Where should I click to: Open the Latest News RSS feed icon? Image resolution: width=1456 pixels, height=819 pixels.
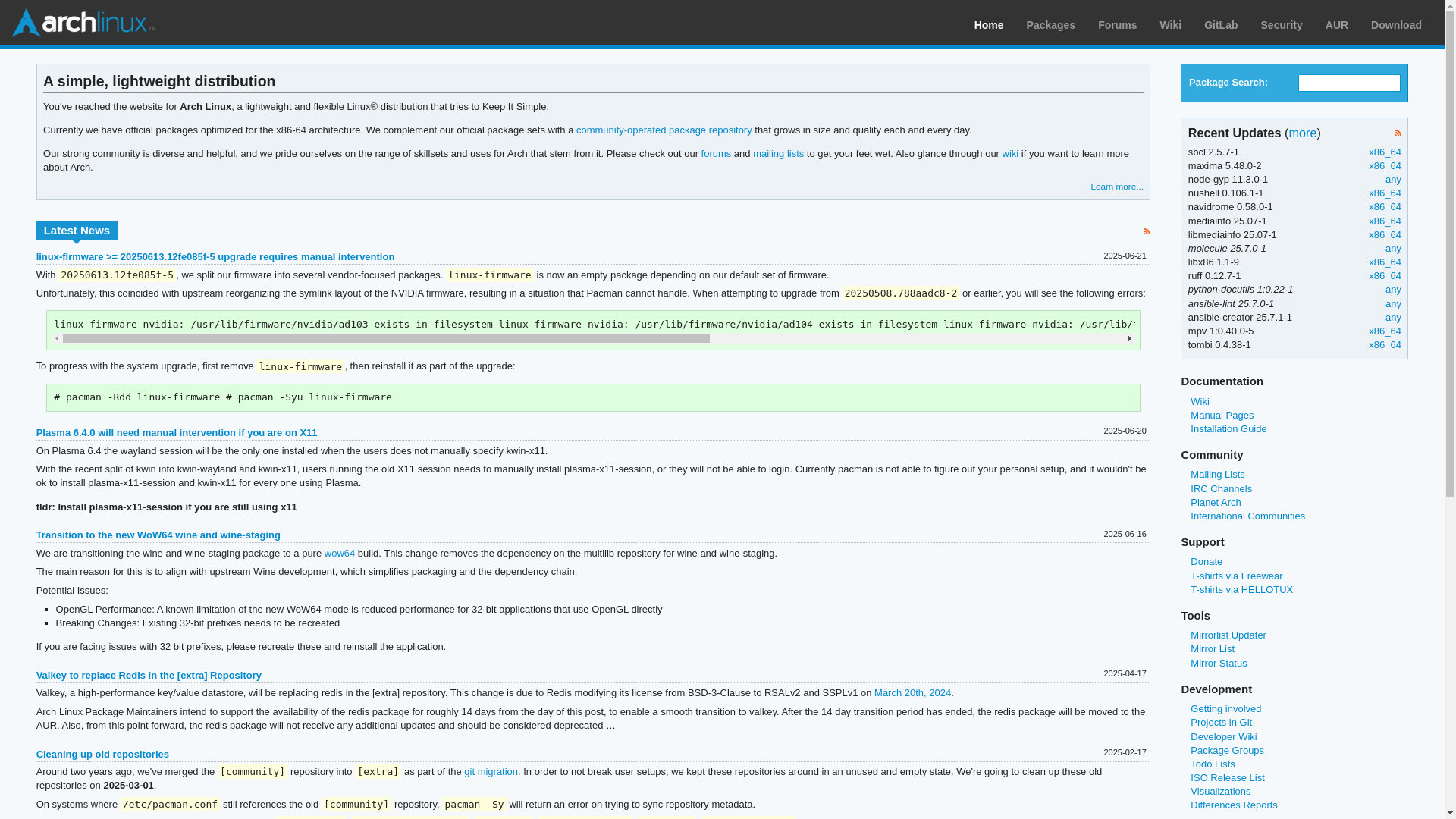click(x=1147, y=231)
